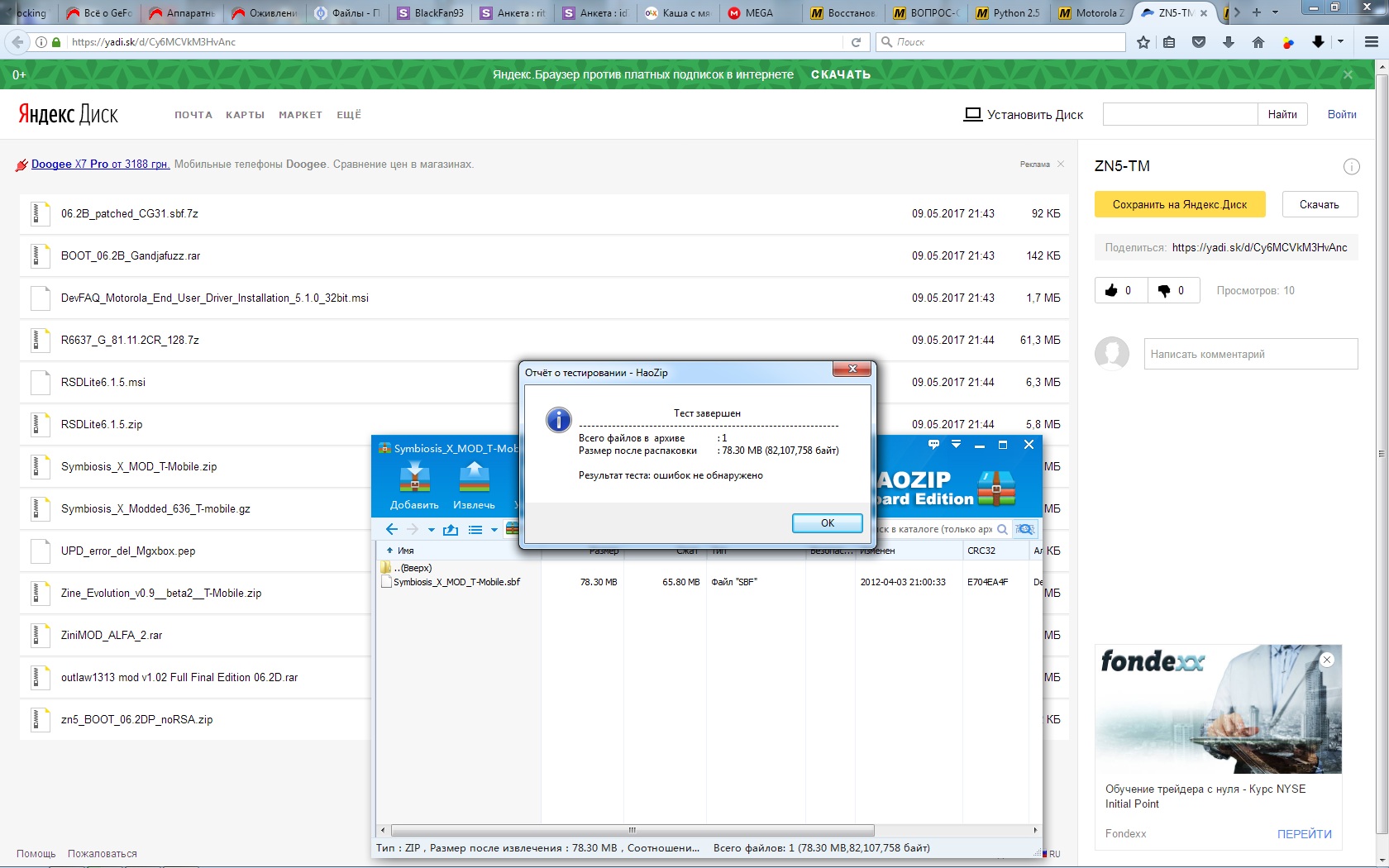Click HaoZip advanced search eye icon

point(1025,529)
